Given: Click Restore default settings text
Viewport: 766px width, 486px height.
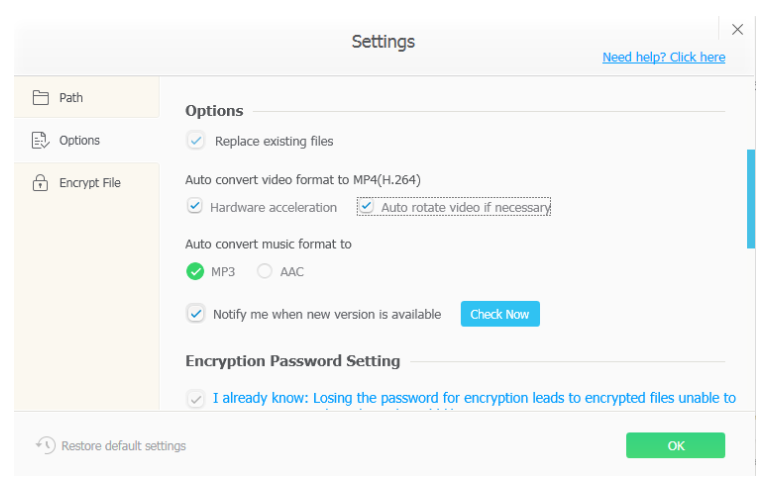Looking at the screenshot, I should click(x=124, y=446).
